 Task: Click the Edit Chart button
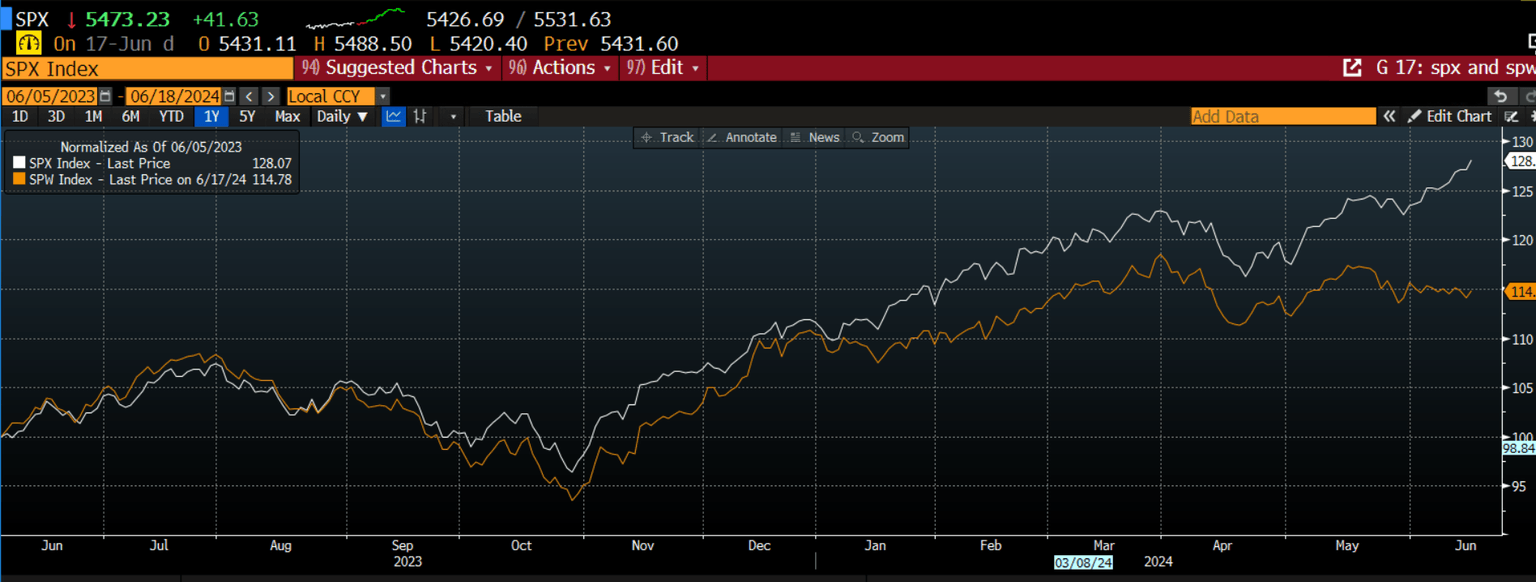pos(1449,116)
